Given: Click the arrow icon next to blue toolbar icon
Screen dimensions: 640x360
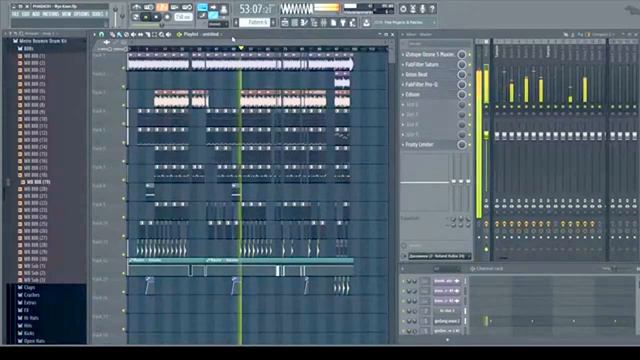Looking at the screenshot, I should (x=213, y=7).
